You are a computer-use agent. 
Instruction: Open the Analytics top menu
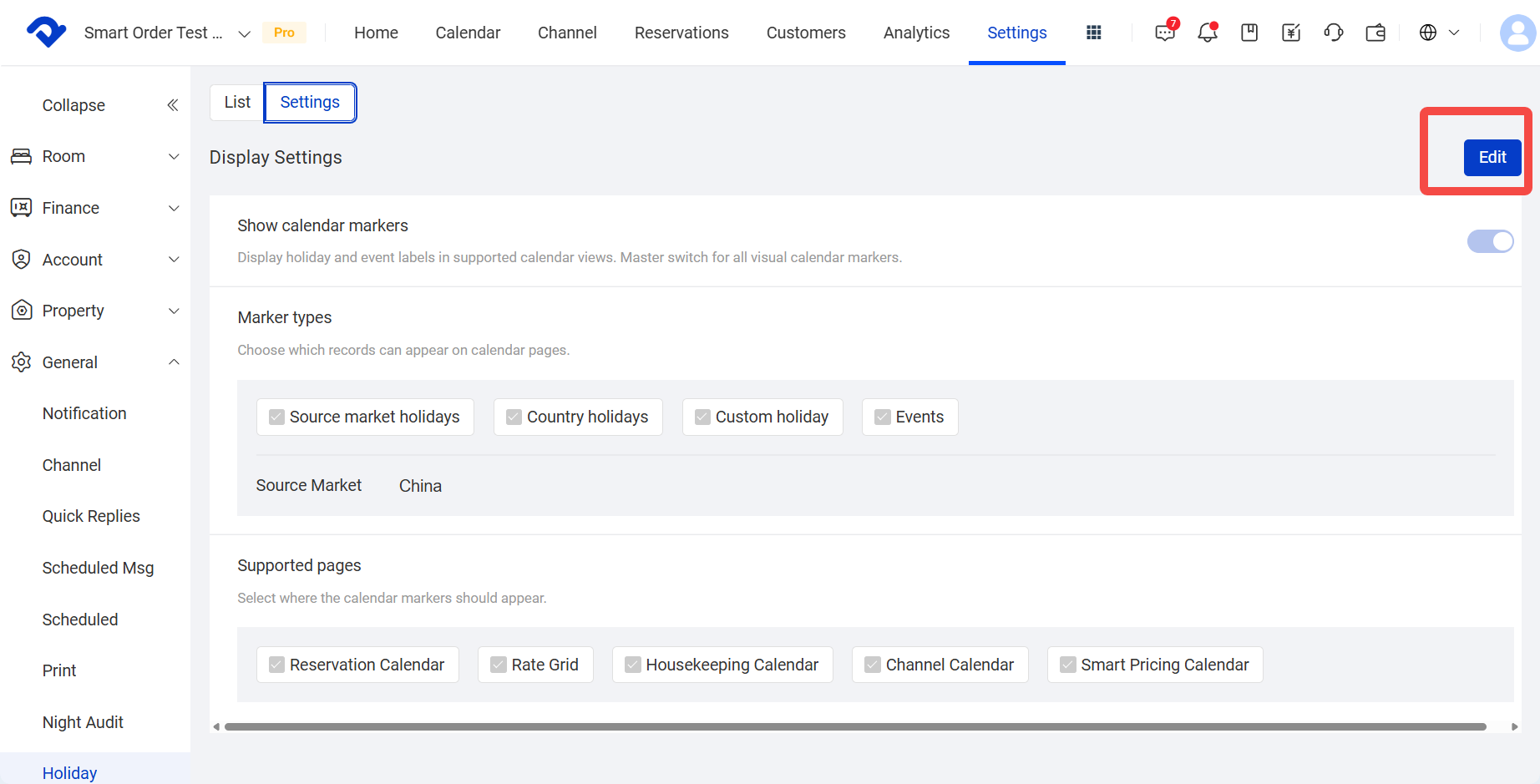[x=916, y=33]
